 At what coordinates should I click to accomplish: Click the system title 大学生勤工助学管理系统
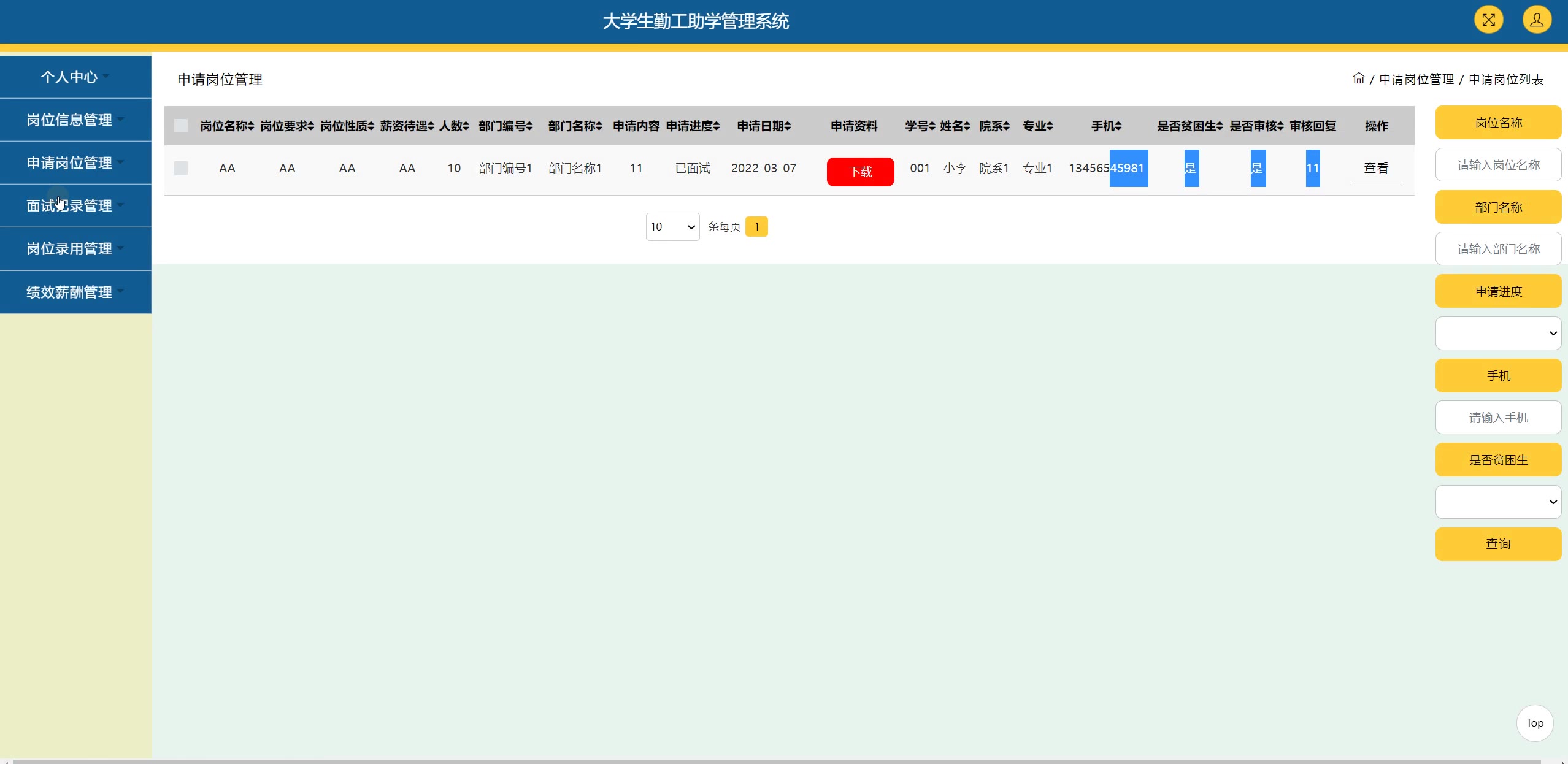[696, 21]
